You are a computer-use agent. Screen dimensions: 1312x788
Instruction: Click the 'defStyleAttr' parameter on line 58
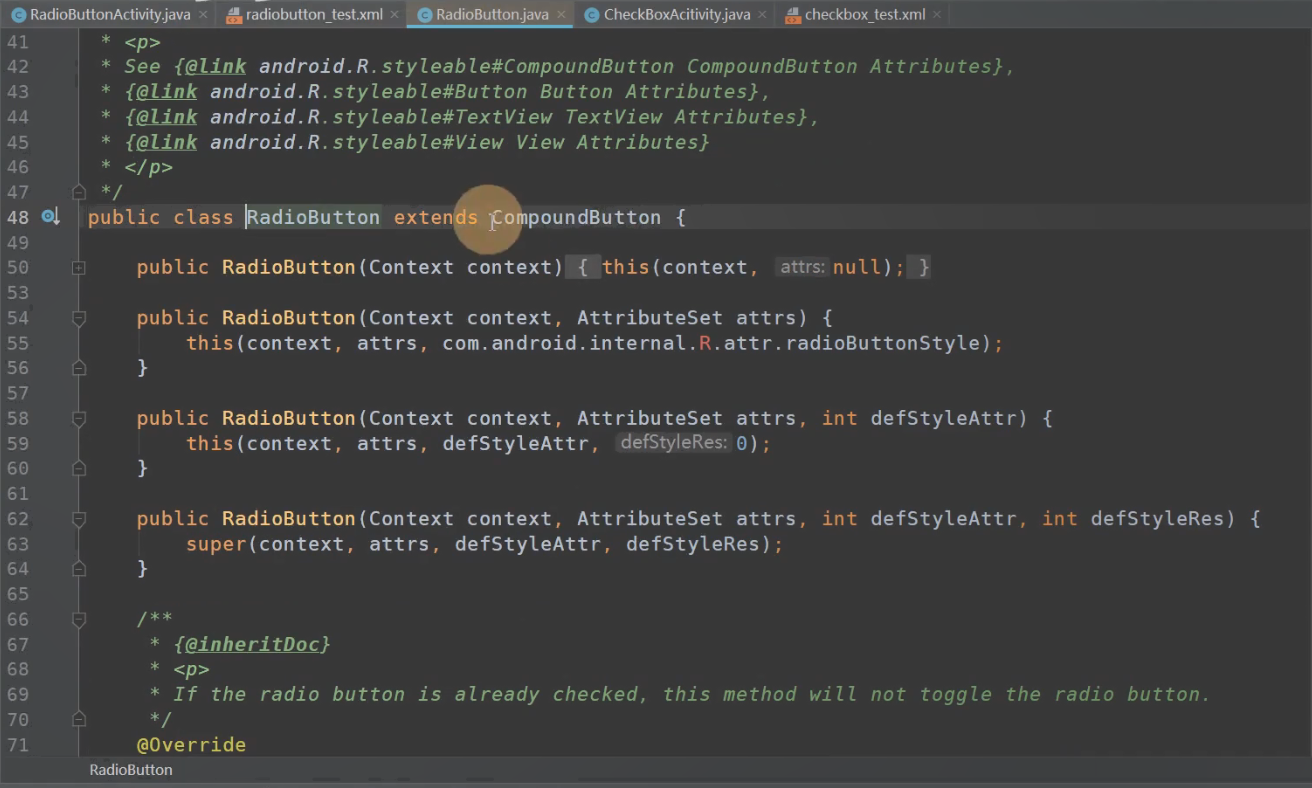click(x=944, y=418)
